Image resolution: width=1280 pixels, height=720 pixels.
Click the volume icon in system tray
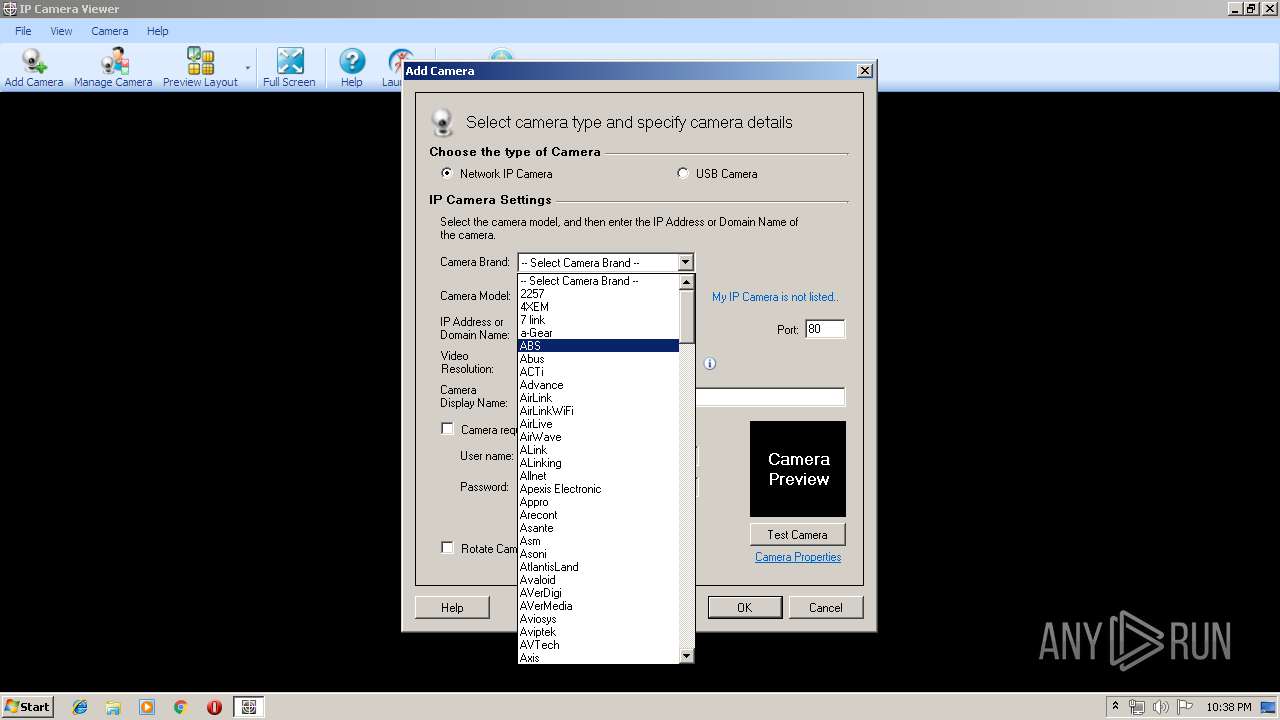(1160, 707)
